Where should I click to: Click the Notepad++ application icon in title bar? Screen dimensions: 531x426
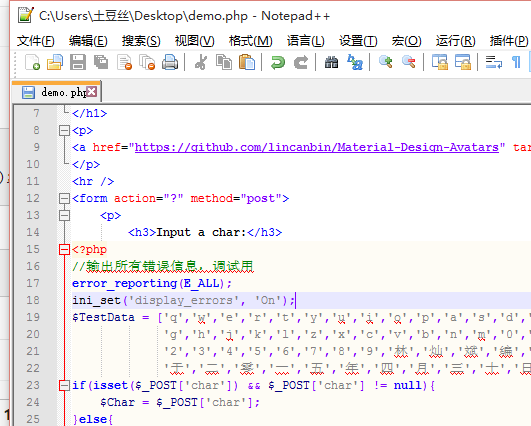(26, 15)
